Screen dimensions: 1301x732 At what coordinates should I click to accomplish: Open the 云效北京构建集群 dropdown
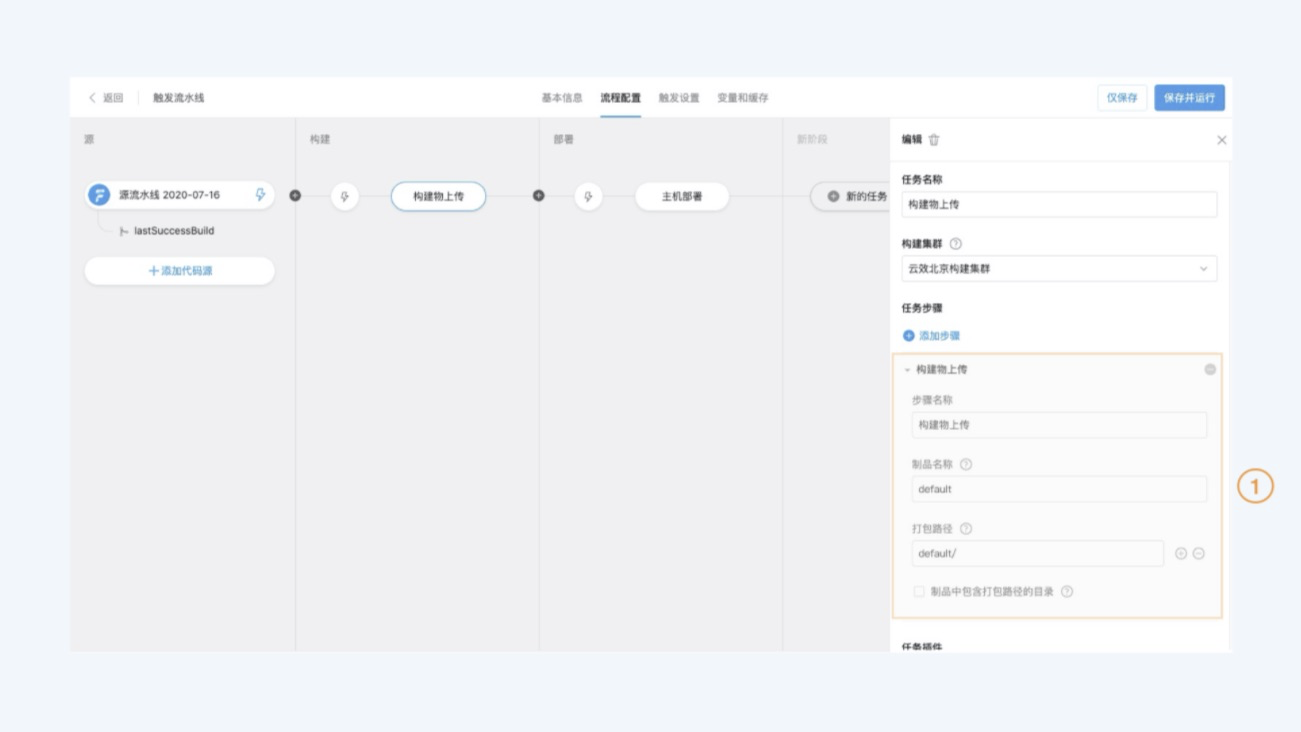[x=1059, y=268]
